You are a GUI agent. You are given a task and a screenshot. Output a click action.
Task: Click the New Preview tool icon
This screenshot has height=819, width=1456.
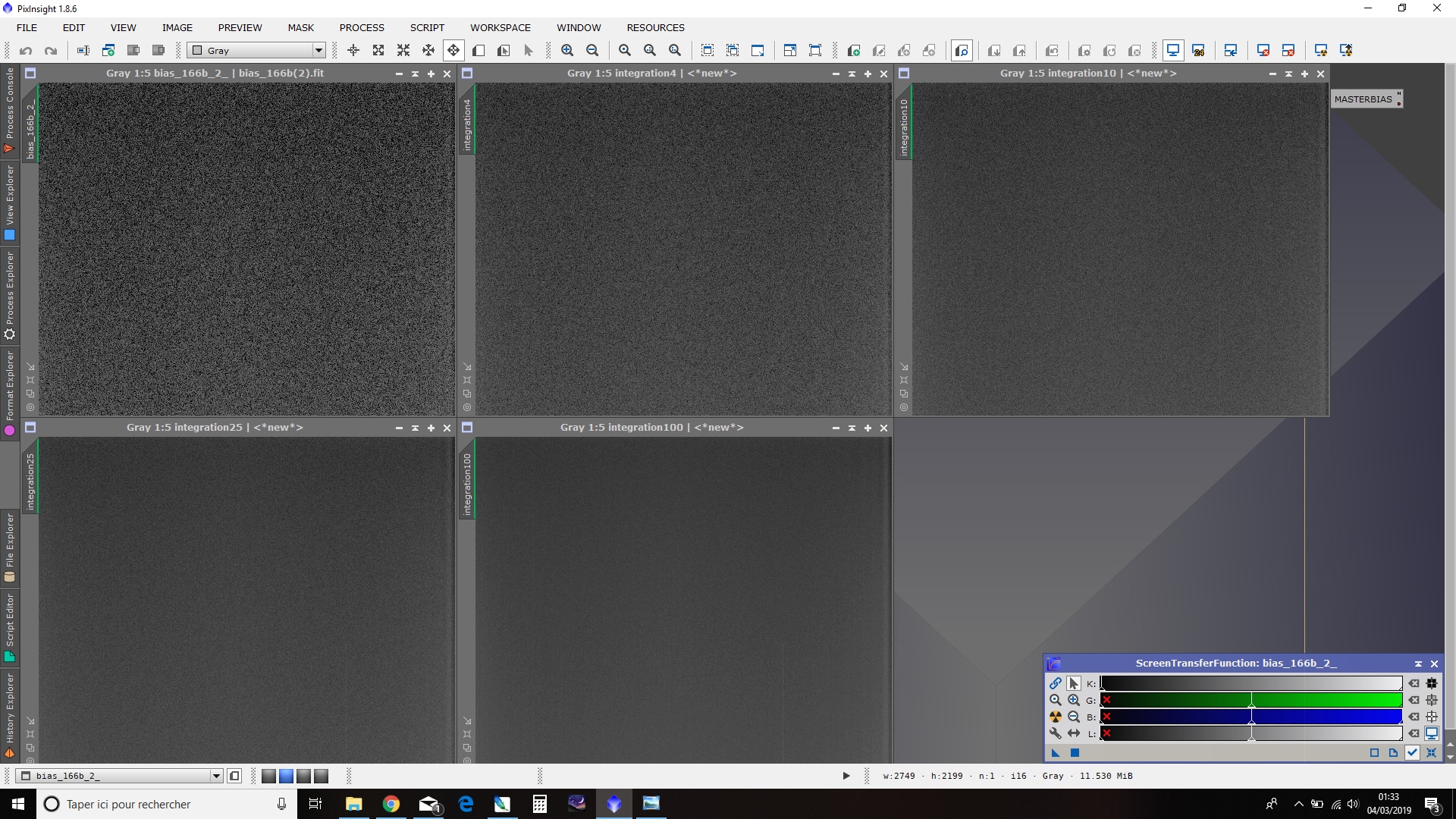[x=479, y=50]
